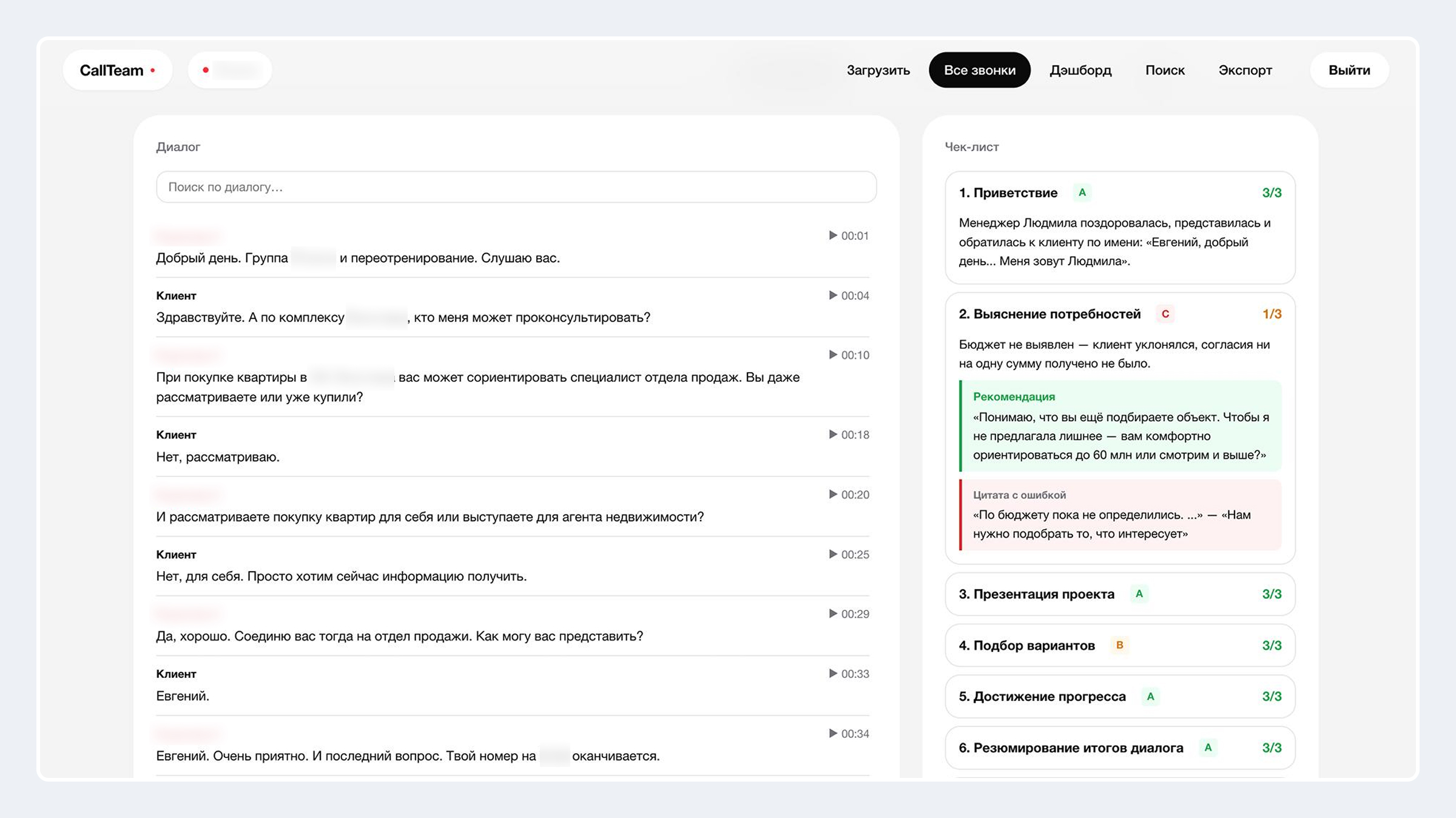Screen dimensions: 1456x818
Task: Focus the Поиск по диалогу search field
Action: tap(516, 187)
